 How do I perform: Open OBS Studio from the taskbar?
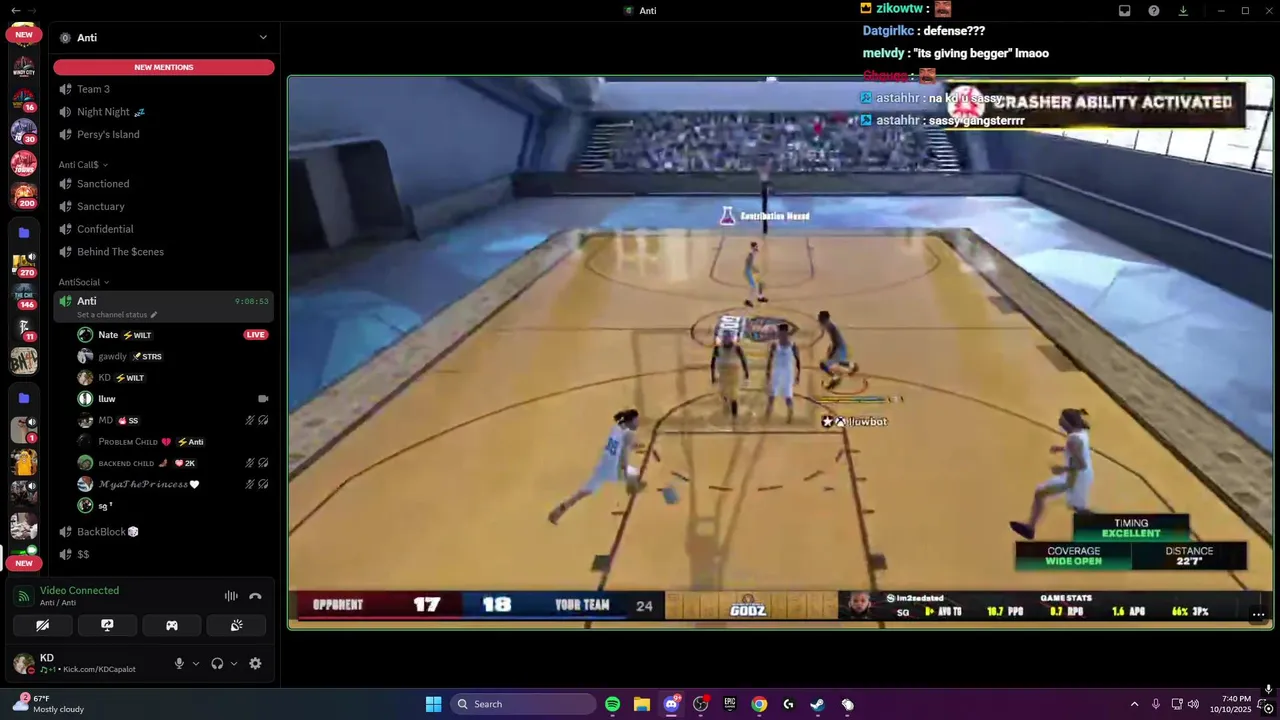click(x=700, y=704)
